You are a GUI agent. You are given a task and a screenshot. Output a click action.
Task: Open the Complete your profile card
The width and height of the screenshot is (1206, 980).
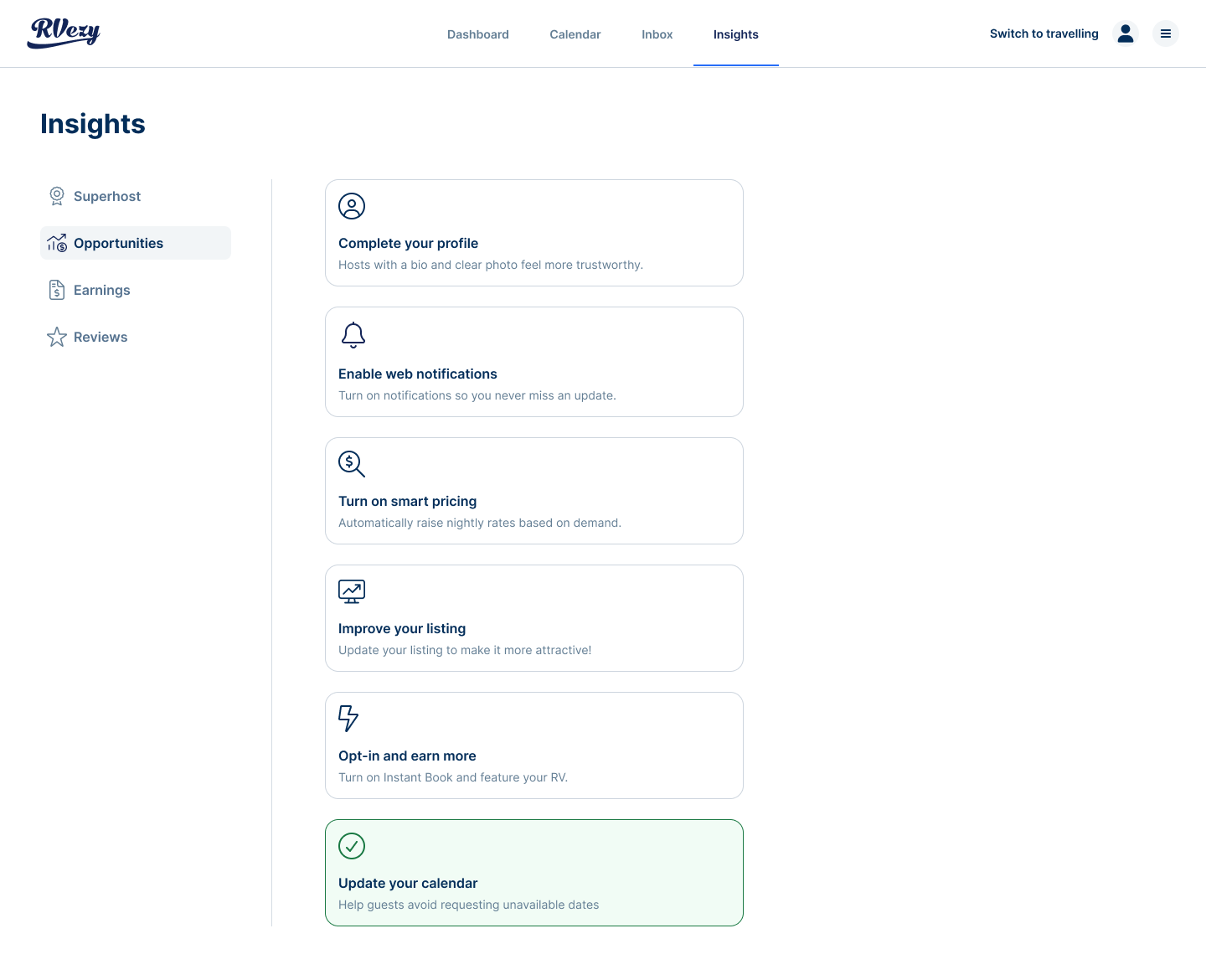pyautogui.click(x=533, y=233)
